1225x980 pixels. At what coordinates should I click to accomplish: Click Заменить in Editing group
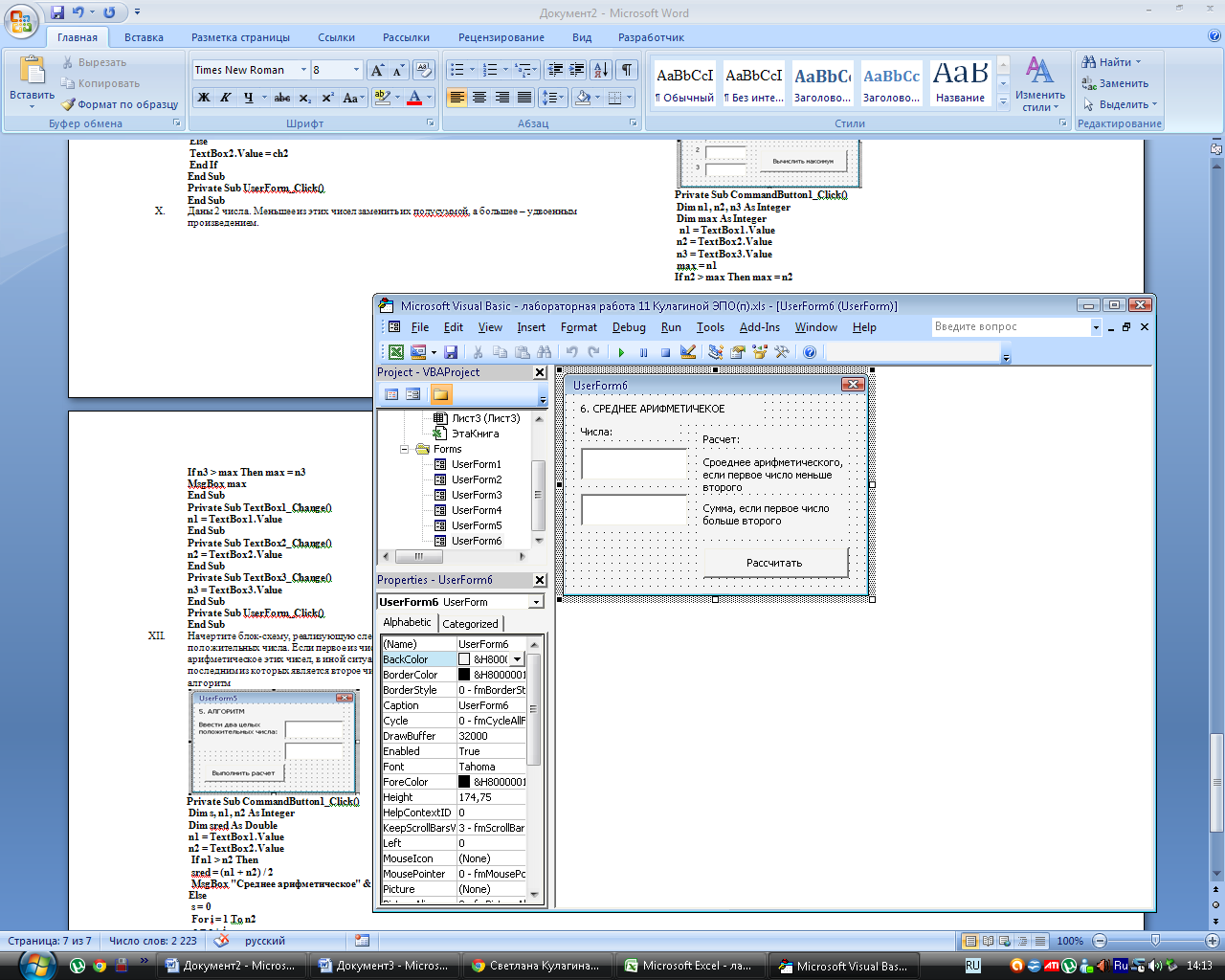point(1115,83)
